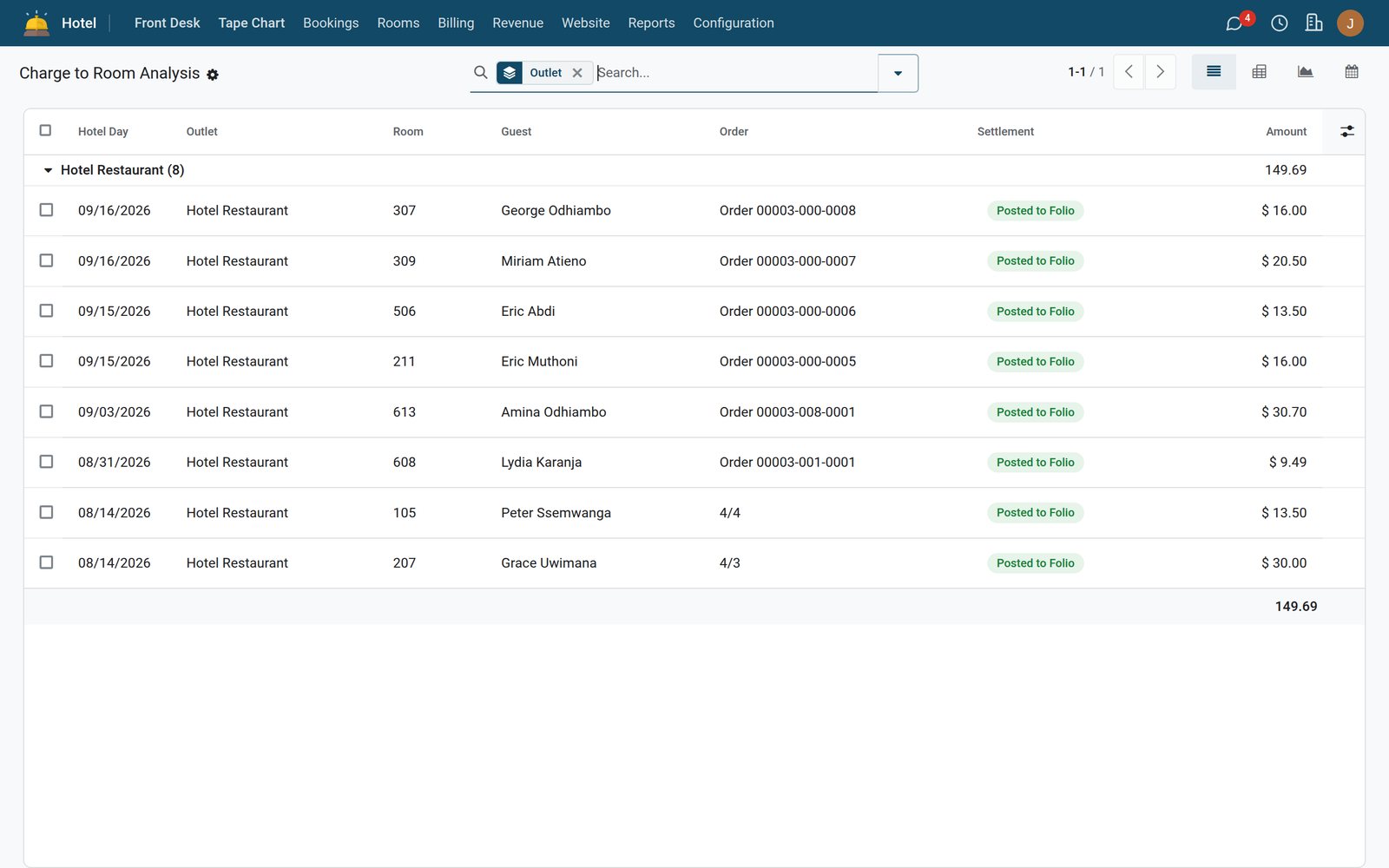Click Order 00003-000-0006 cell
1389x868 pixels.
tap(787, 312)
